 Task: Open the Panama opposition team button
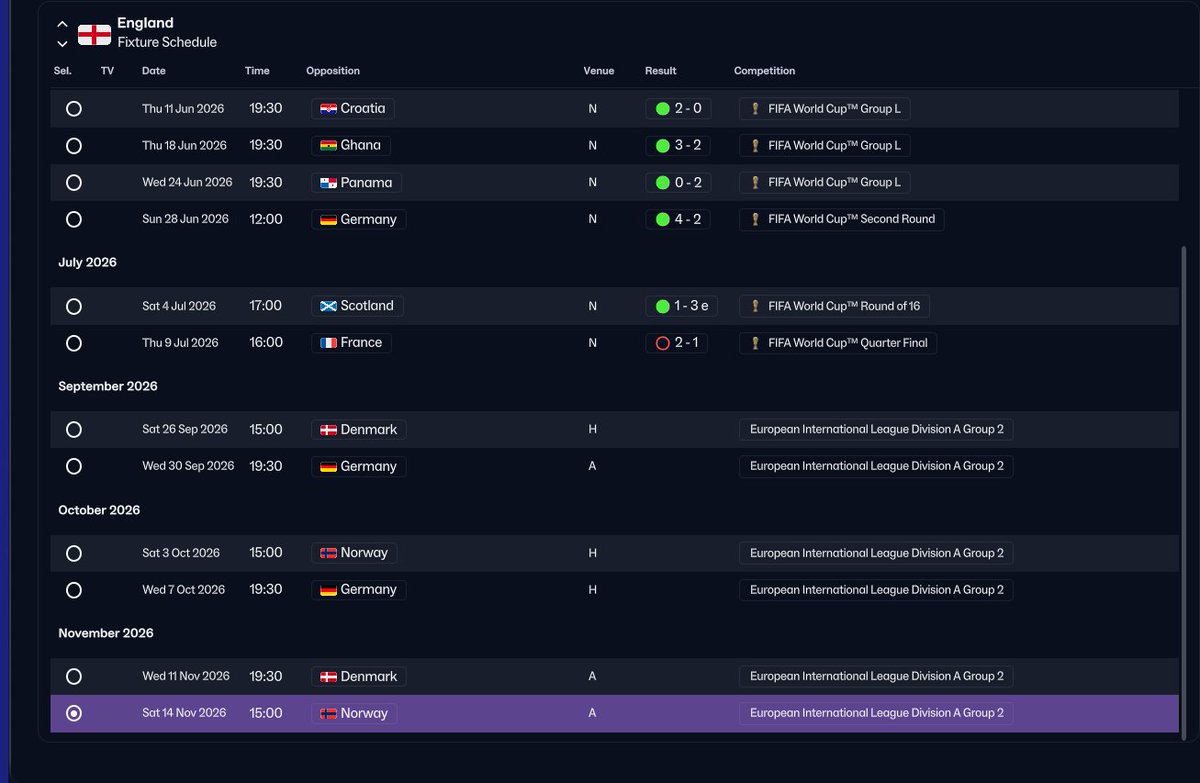coord(357,182)
